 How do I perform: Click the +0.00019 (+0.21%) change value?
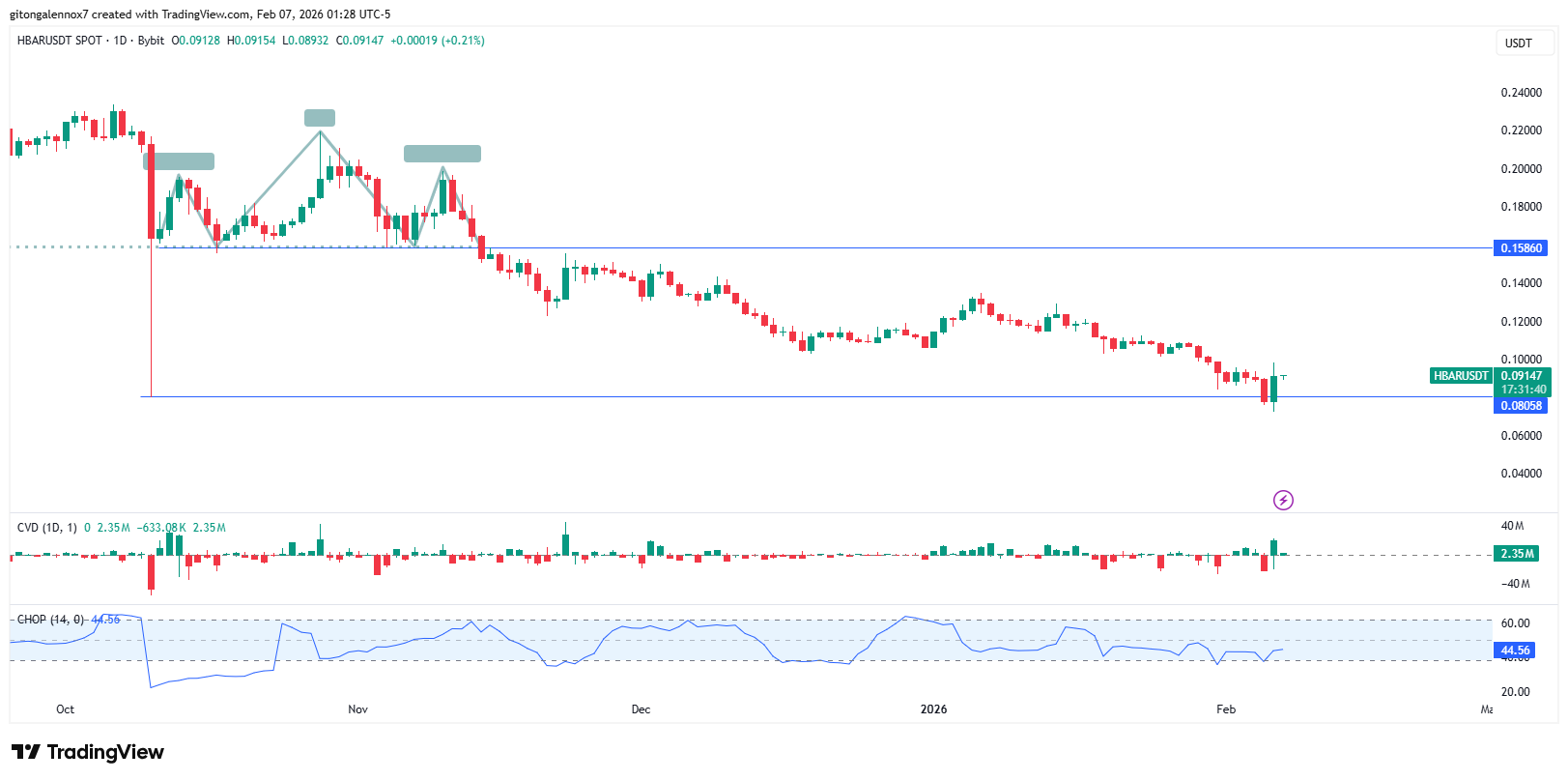[438, 41]
